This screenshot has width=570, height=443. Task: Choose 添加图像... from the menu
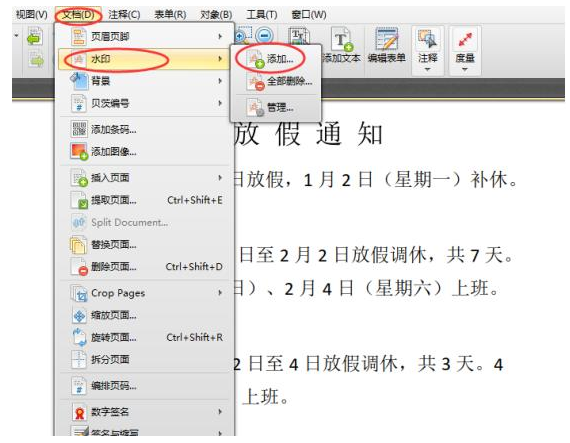point(145,152)
